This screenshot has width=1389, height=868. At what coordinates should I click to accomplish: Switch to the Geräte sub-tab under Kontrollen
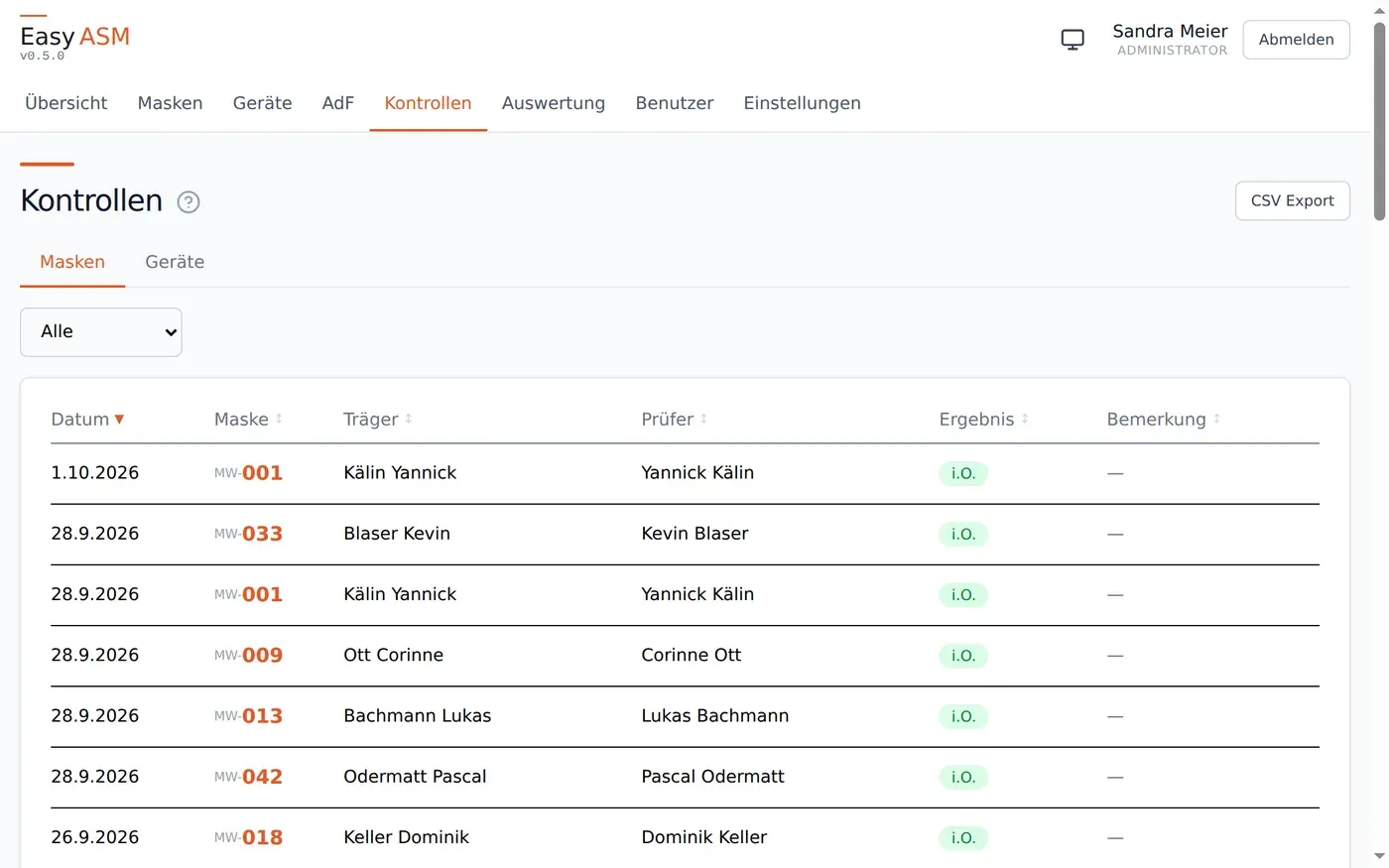pos(175,262)
